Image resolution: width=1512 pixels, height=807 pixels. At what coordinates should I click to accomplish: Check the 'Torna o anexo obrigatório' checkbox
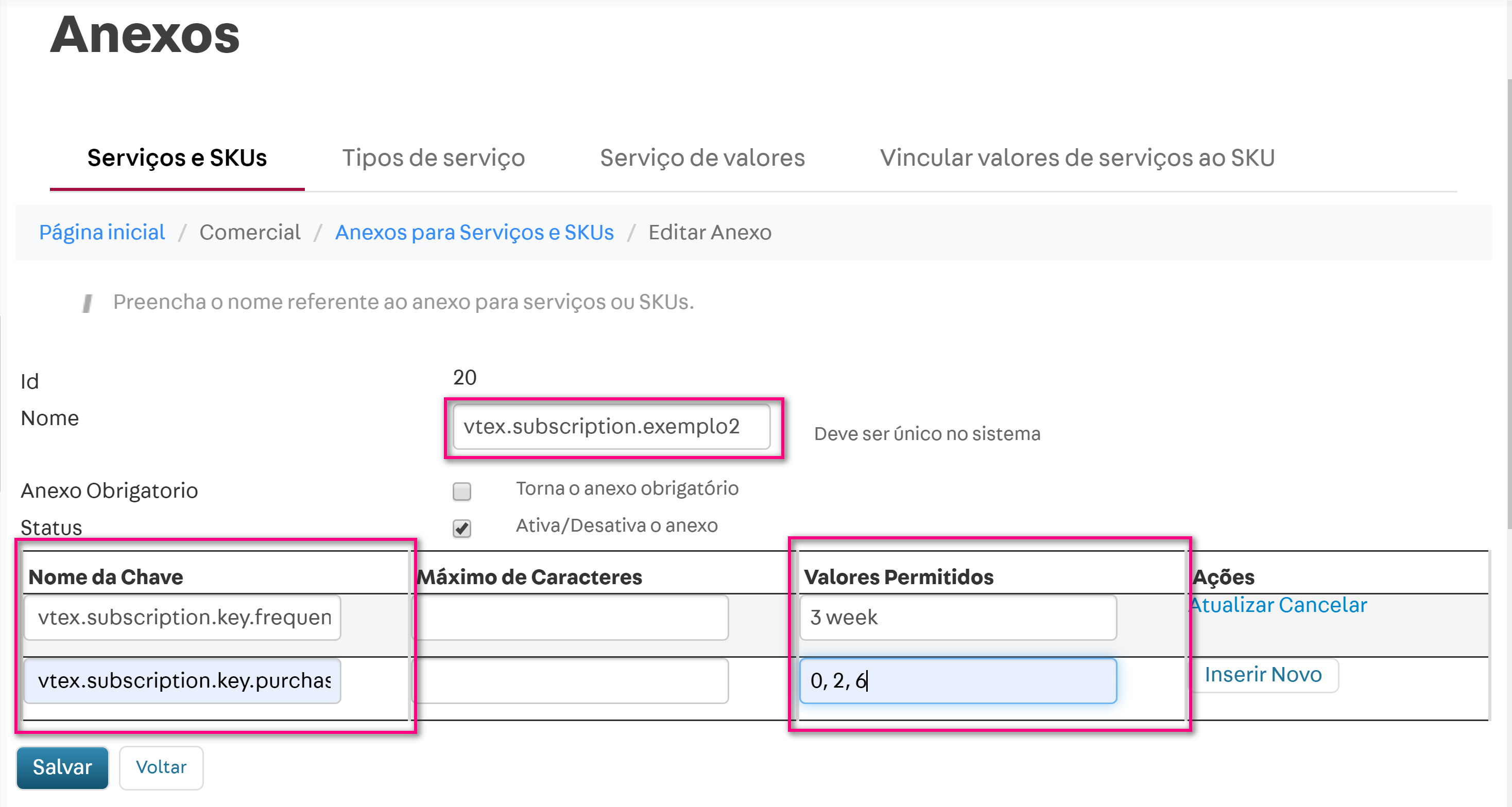461,492
